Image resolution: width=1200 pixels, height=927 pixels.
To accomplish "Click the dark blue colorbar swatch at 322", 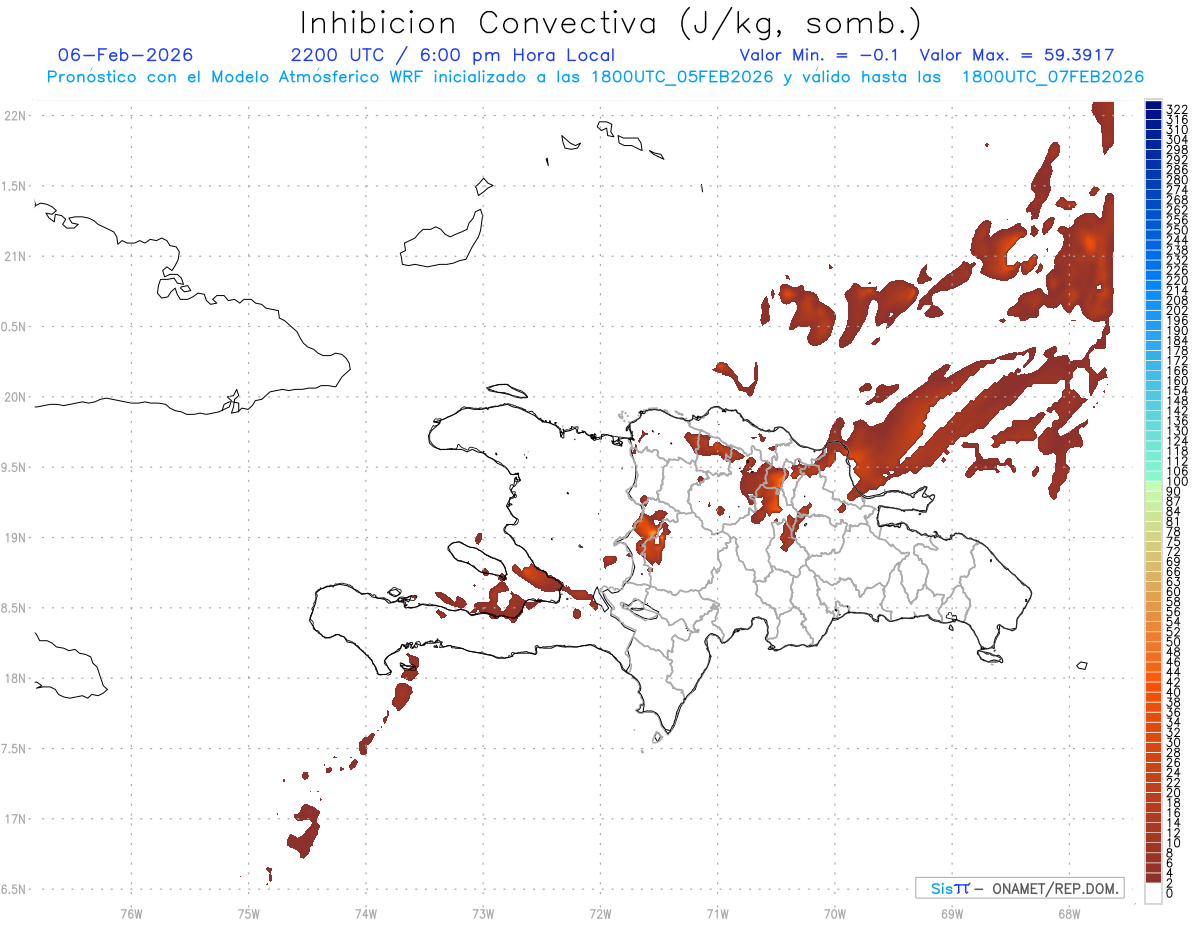I will [1153, 107].
